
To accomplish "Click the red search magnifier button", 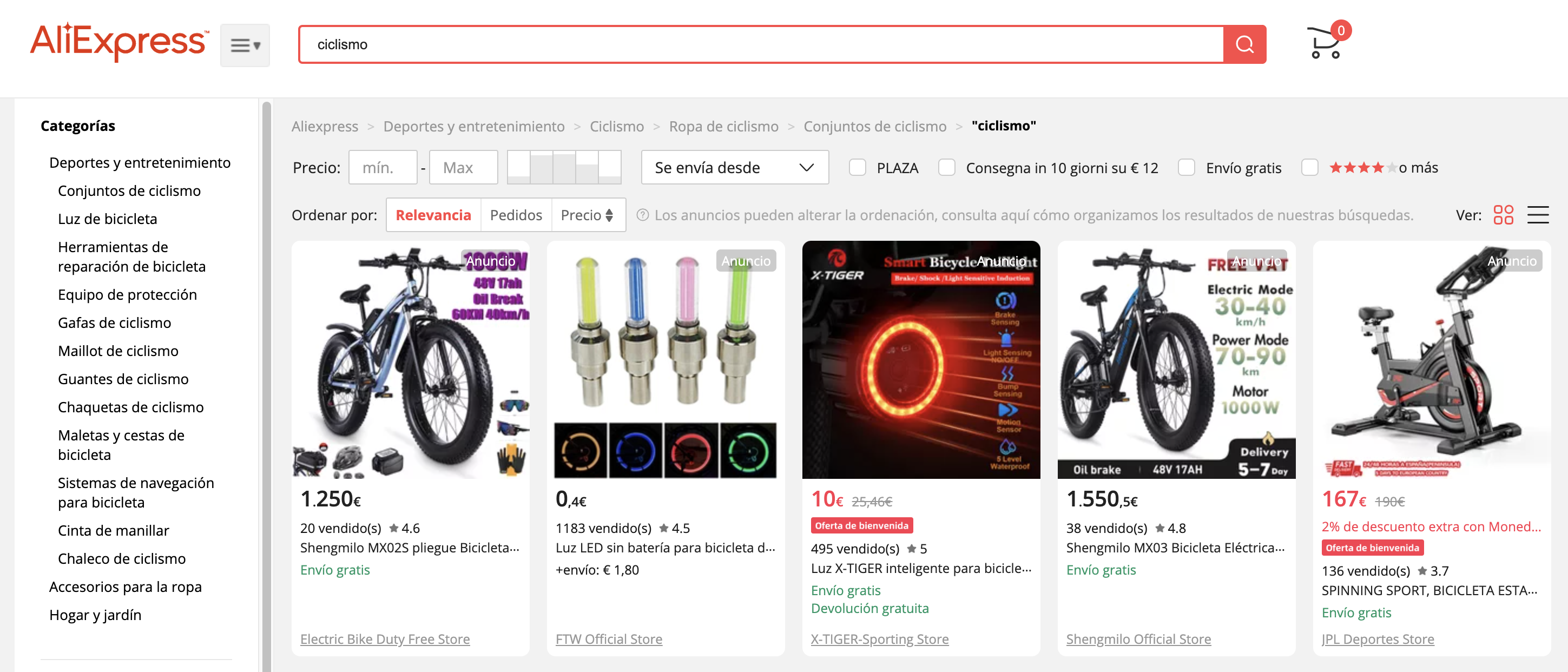I will (1244, 44).
